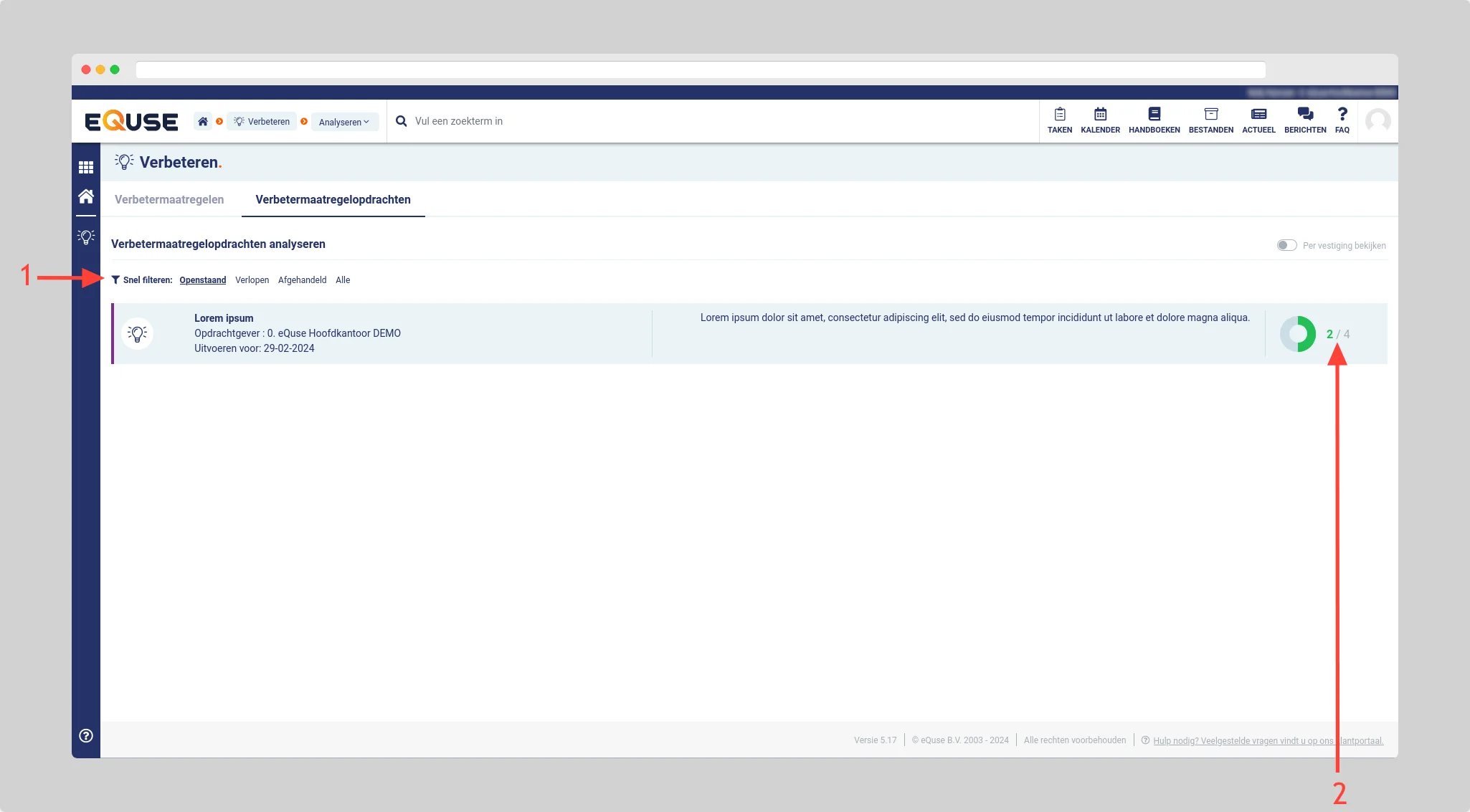Select the Verbetermaatregelopdrachten tab
Viewport: 1470px width, 812px height.
coord(333,199)
